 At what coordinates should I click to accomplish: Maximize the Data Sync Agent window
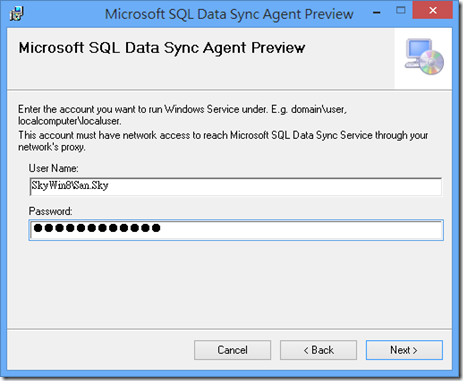tap(401, 11)
